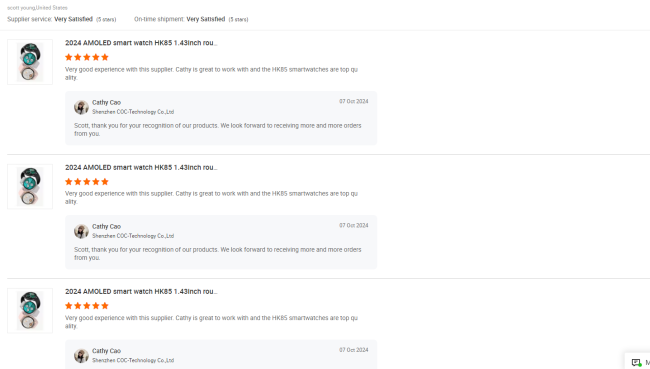Open second review's smart watch thumbnail
This screenshot has width=650, height=369.
pyautogui.click(x=30, y=187)
